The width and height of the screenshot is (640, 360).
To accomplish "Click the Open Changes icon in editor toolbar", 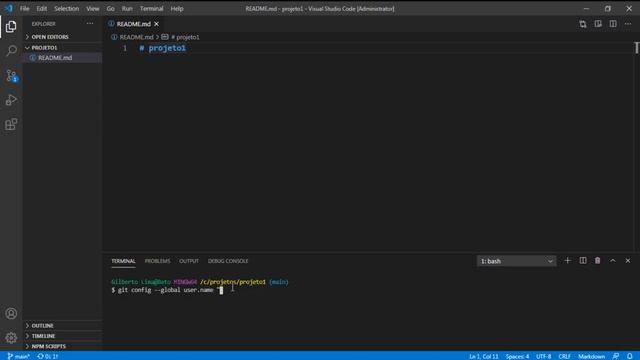I will pyautogui.click(x=582, y=24).
